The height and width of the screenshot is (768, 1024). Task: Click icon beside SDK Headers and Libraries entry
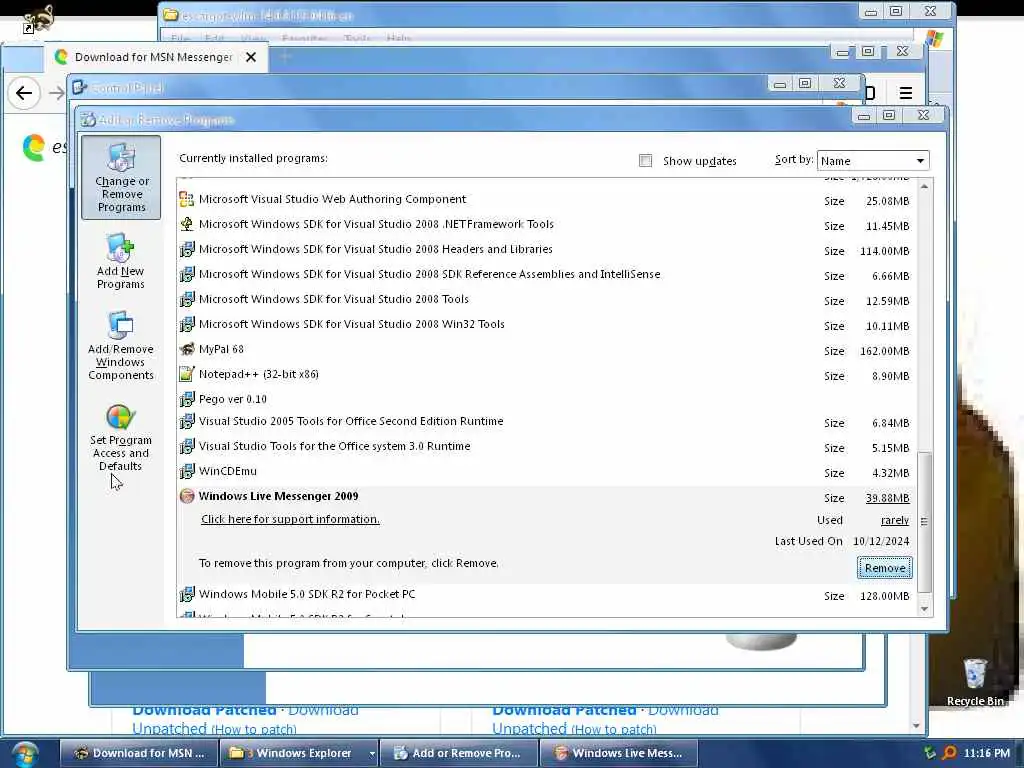187,249
